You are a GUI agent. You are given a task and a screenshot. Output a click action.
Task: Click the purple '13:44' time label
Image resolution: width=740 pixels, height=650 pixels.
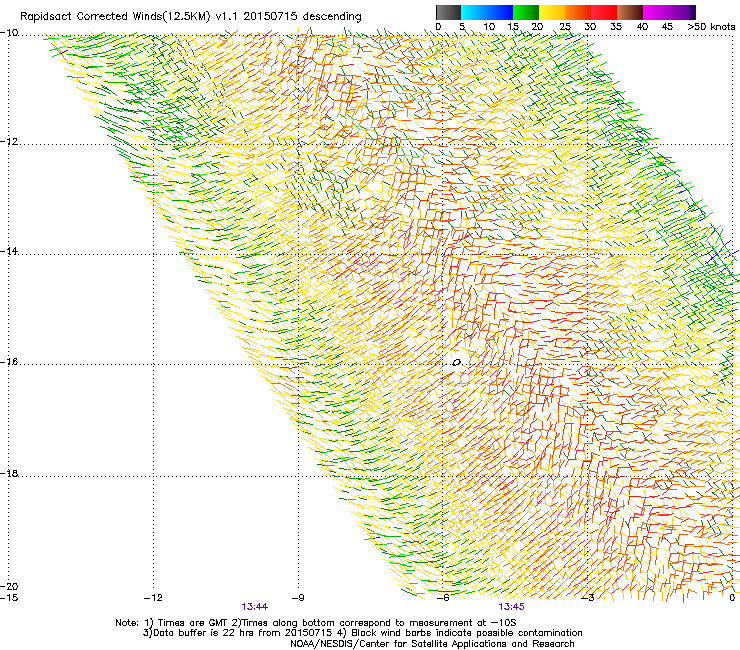coord(254,607)
